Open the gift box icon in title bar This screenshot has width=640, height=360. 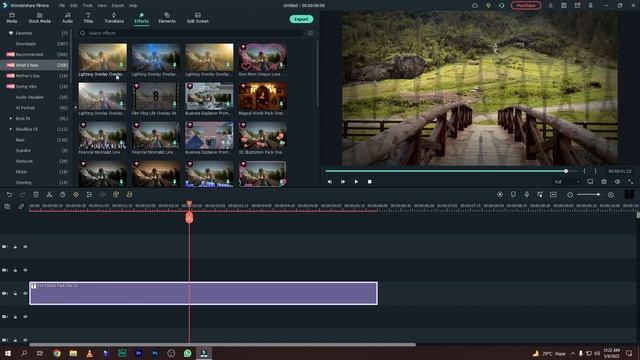pos(577,6)
